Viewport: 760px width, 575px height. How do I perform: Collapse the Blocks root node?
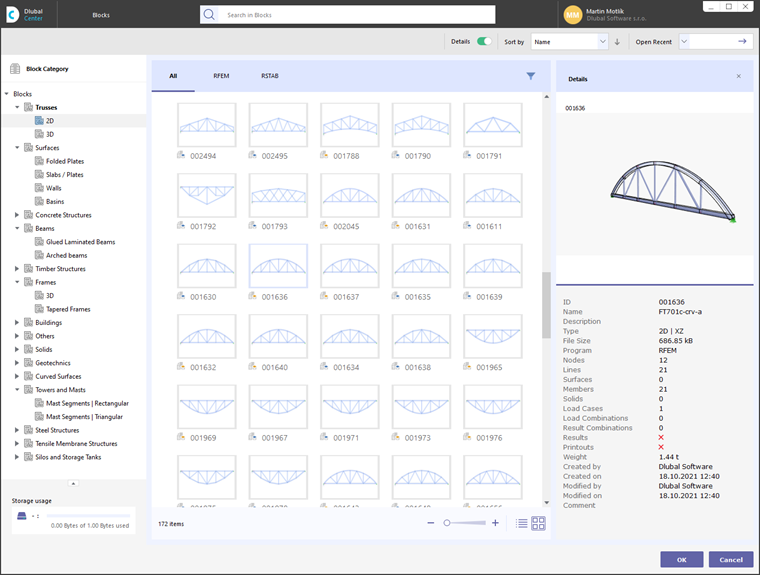click(7, 94)
